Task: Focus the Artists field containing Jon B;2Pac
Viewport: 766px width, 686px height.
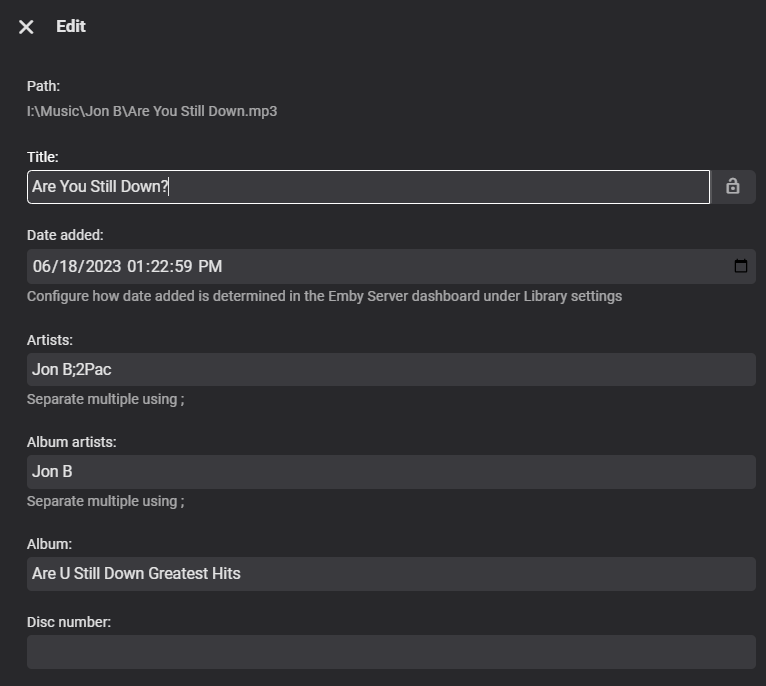Action: (x=391, y=369)
